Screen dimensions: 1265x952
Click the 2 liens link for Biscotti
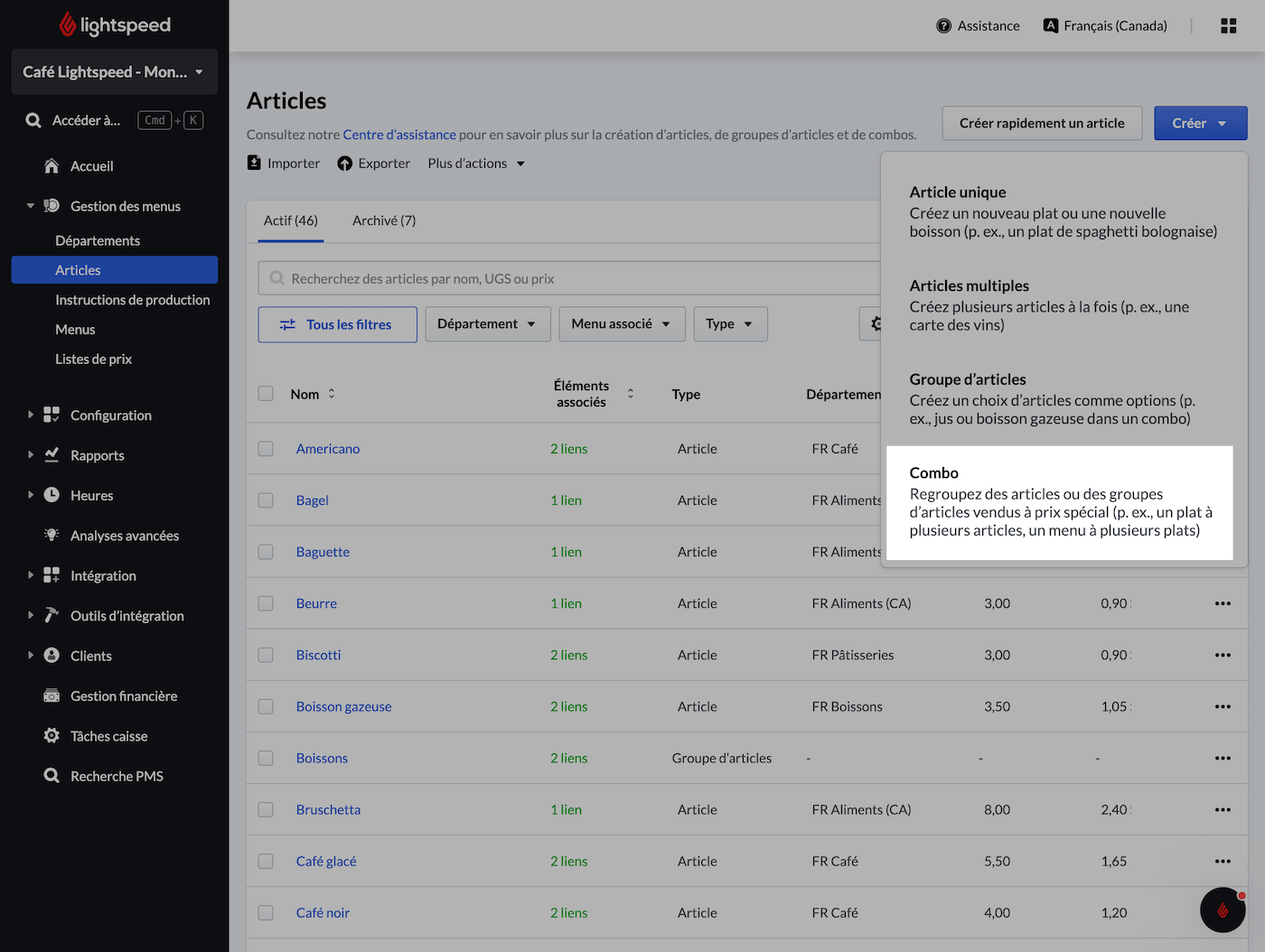pyautogui.click(x=569, y=655)
